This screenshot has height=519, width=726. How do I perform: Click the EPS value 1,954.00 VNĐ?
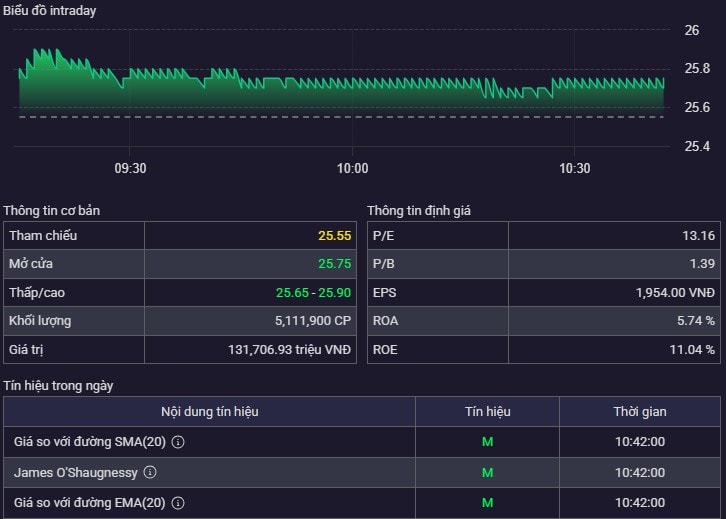(676, 293)
